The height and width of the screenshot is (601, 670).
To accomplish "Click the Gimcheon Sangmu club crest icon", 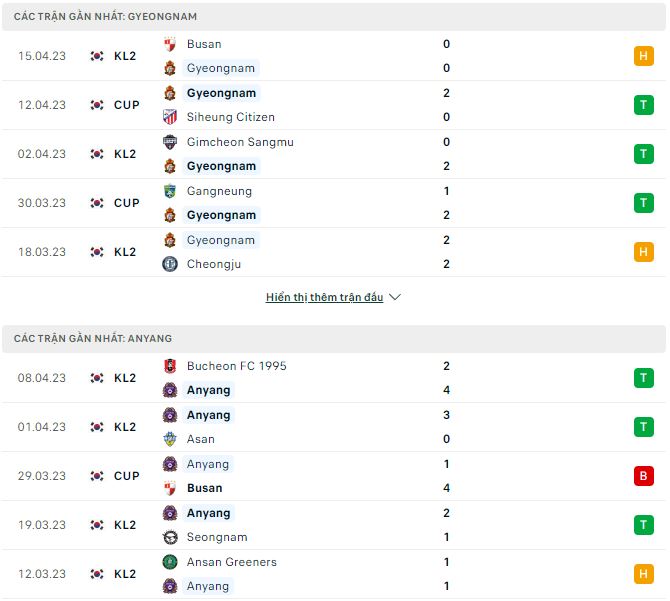I will click(x=170, y=142).
